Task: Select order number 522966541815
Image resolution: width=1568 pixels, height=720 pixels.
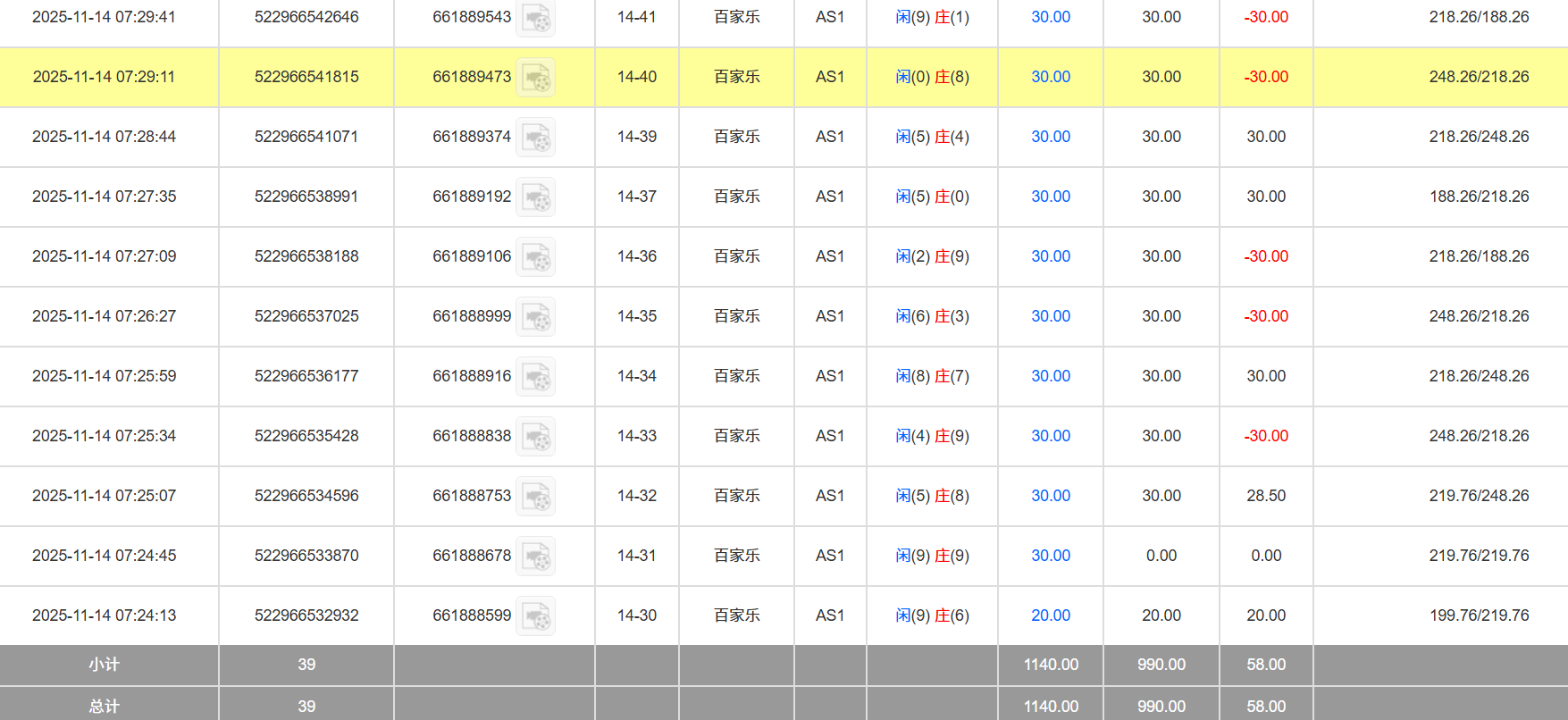Action: (x=306, y=77)
